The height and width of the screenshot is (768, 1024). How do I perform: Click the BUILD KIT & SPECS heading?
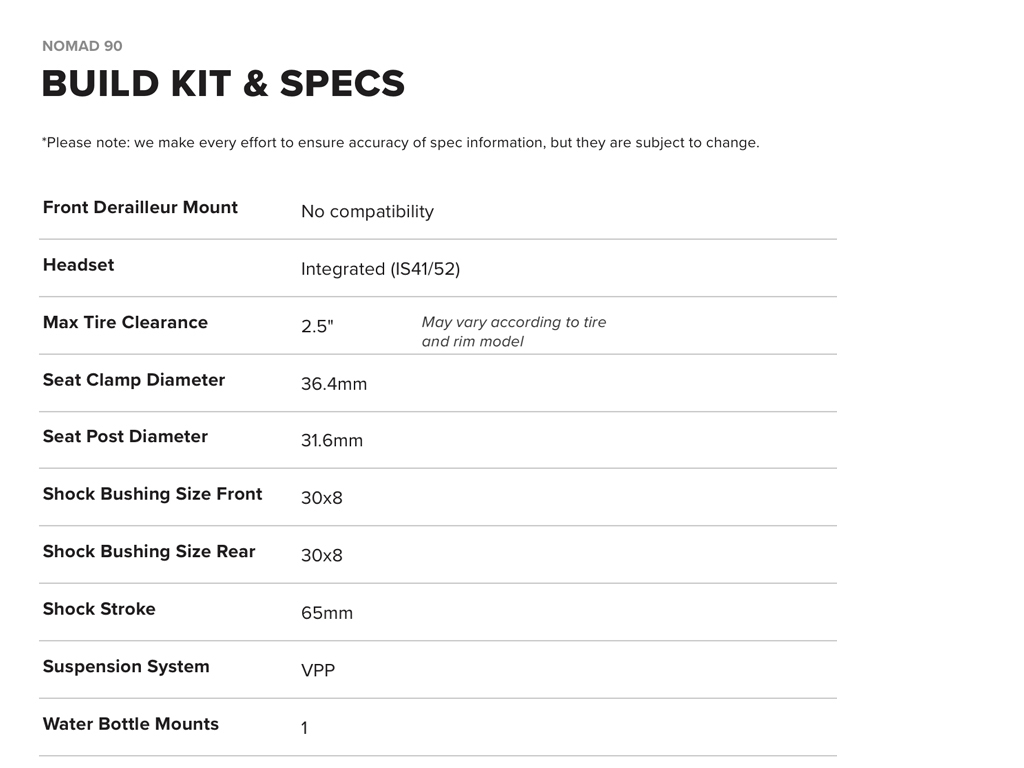tap(223, 84)
